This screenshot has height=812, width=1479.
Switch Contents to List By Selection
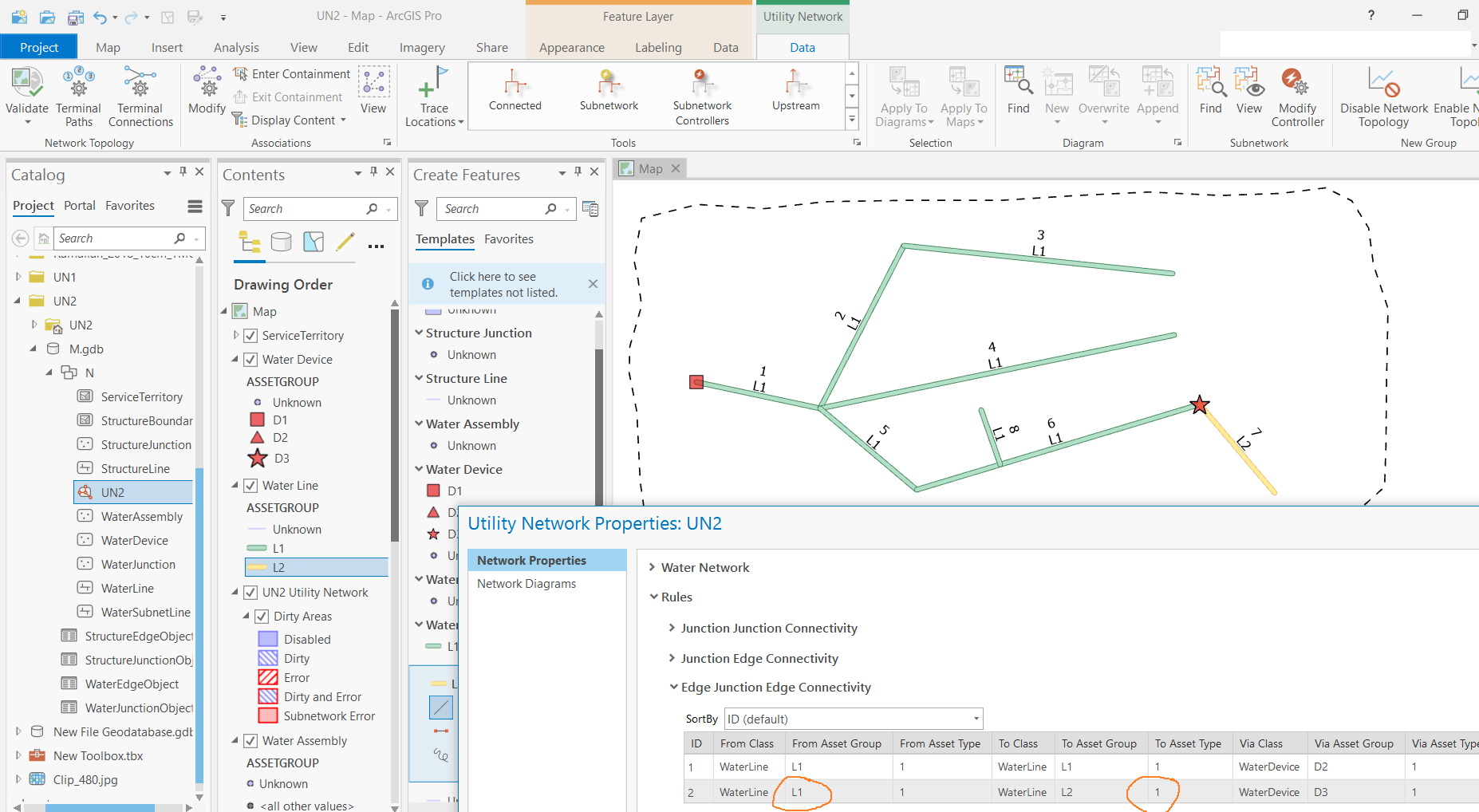click(314, 242)
